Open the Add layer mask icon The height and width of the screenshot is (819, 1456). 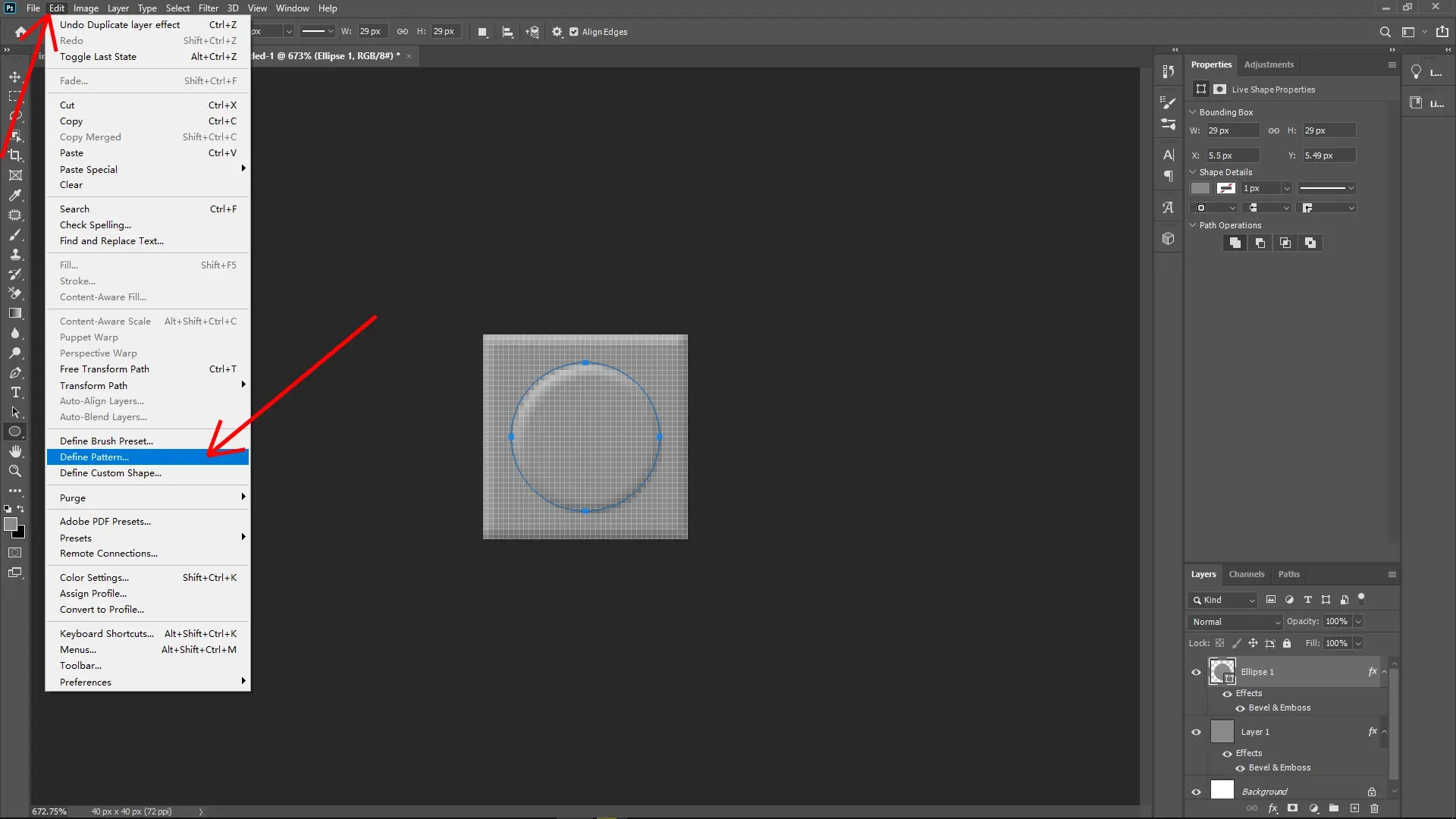[1292, 808]
